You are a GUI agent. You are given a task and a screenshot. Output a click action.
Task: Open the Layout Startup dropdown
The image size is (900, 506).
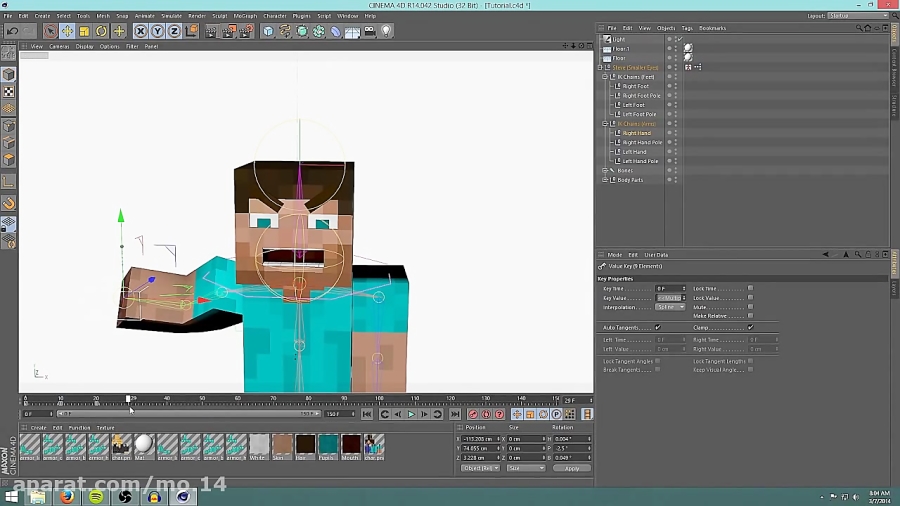[858, 16]
